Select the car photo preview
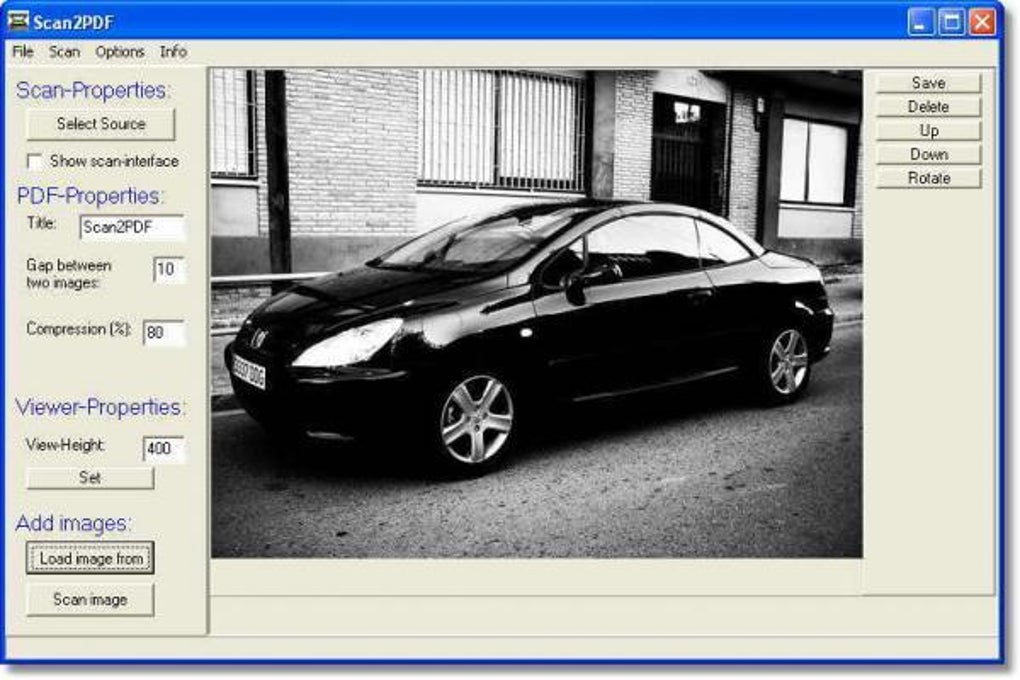 pyautogui.click(x=537, y=314)
